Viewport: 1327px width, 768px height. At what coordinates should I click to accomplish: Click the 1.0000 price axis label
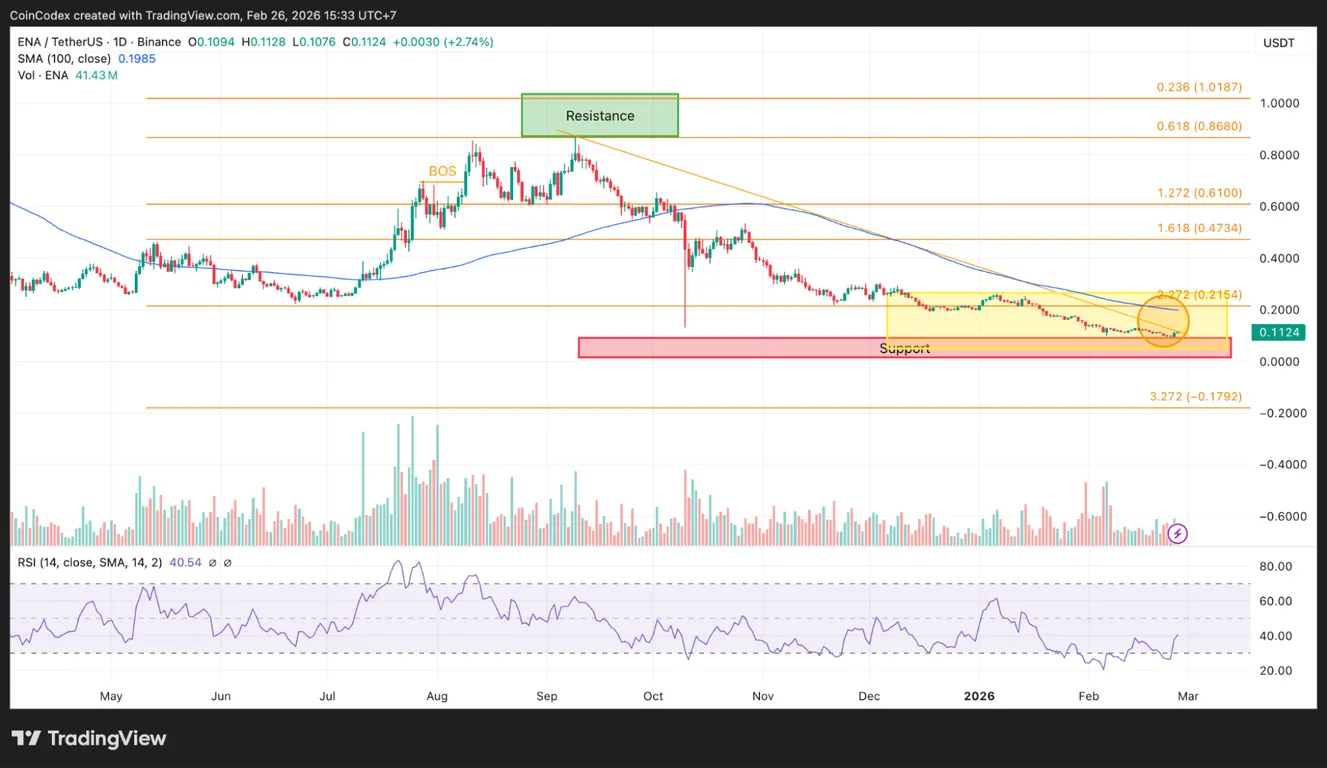(x=1280, y=103)
